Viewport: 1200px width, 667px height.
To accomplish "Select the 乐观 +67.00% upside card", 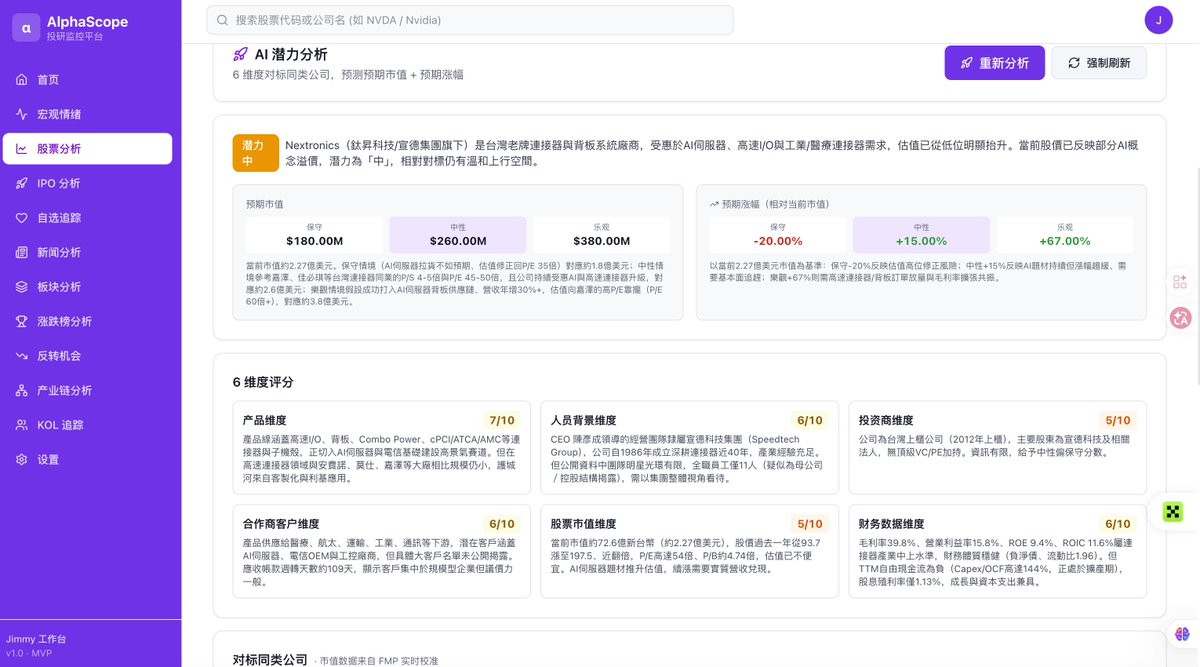I will click(1064, 235).
